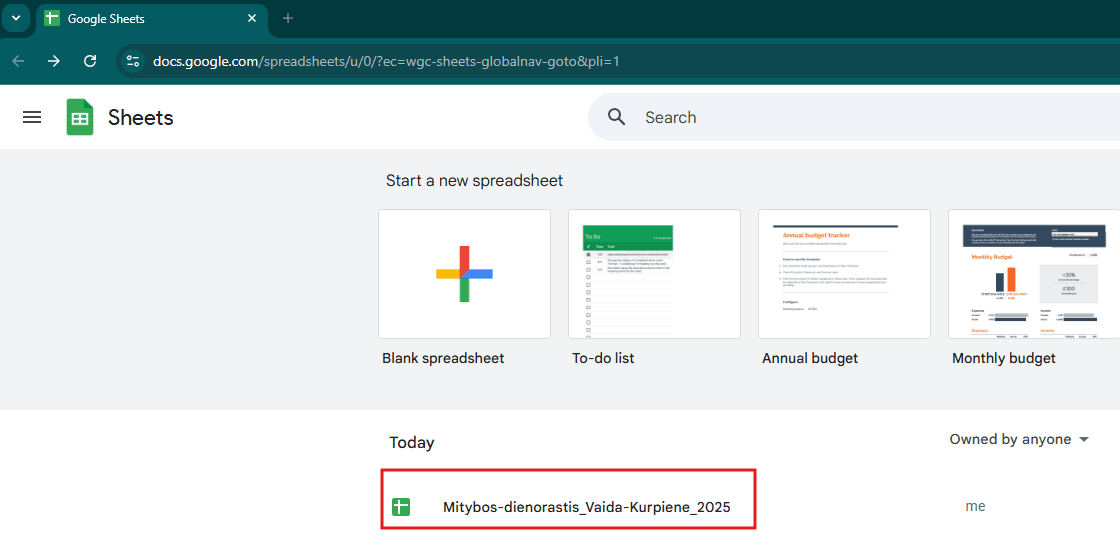
Task: Click the Sheets title text
Action: (141, 117)
